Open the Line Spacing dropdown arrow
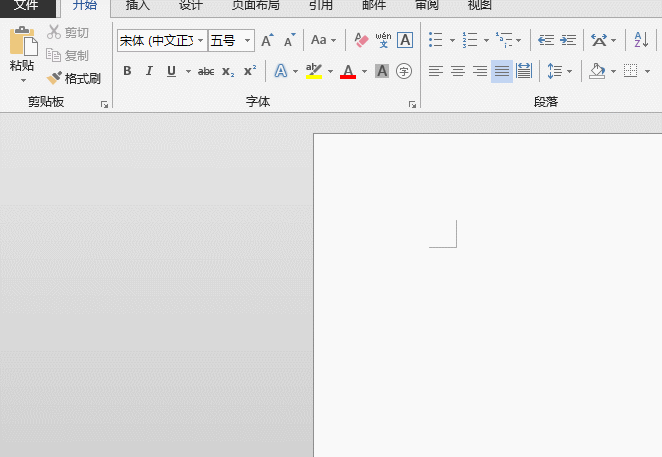The width and height of the screenshot is (662, 457). pos(570,71)
